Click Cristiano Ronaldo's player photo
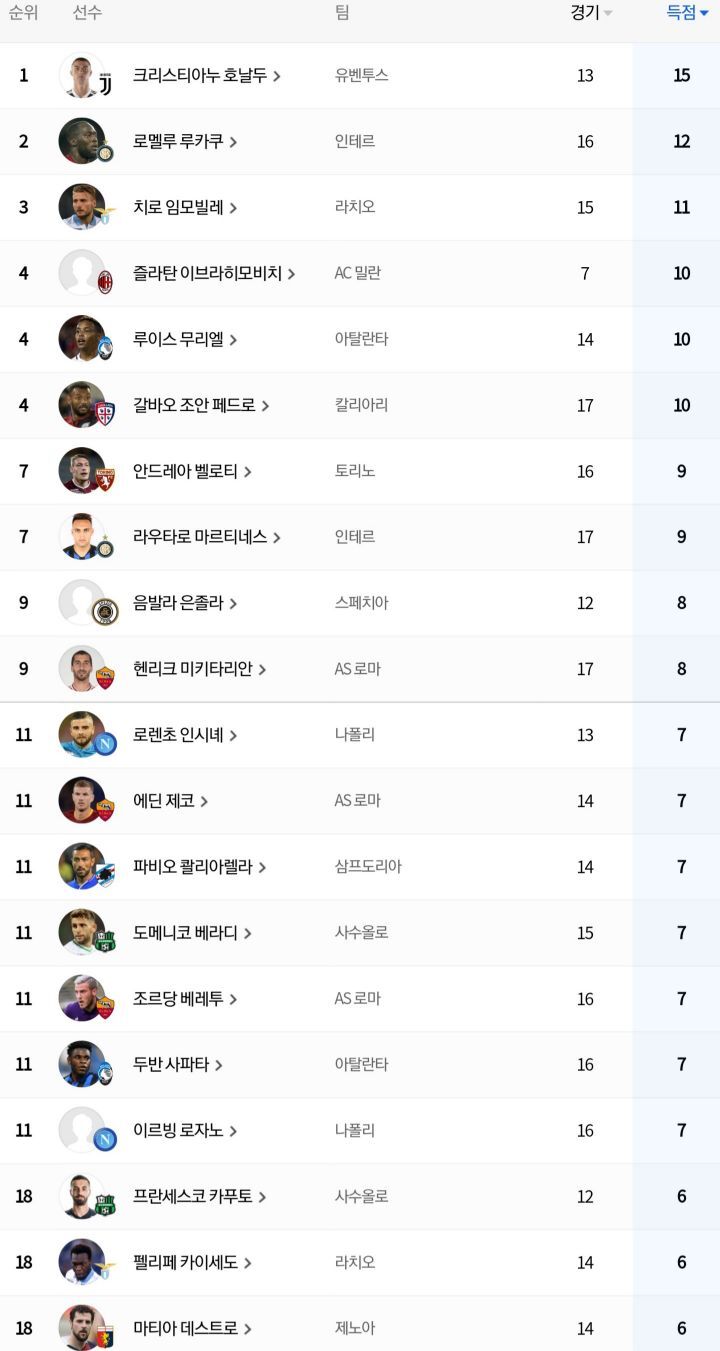Viewport: 720px width, 1351px height. point(78,75)
